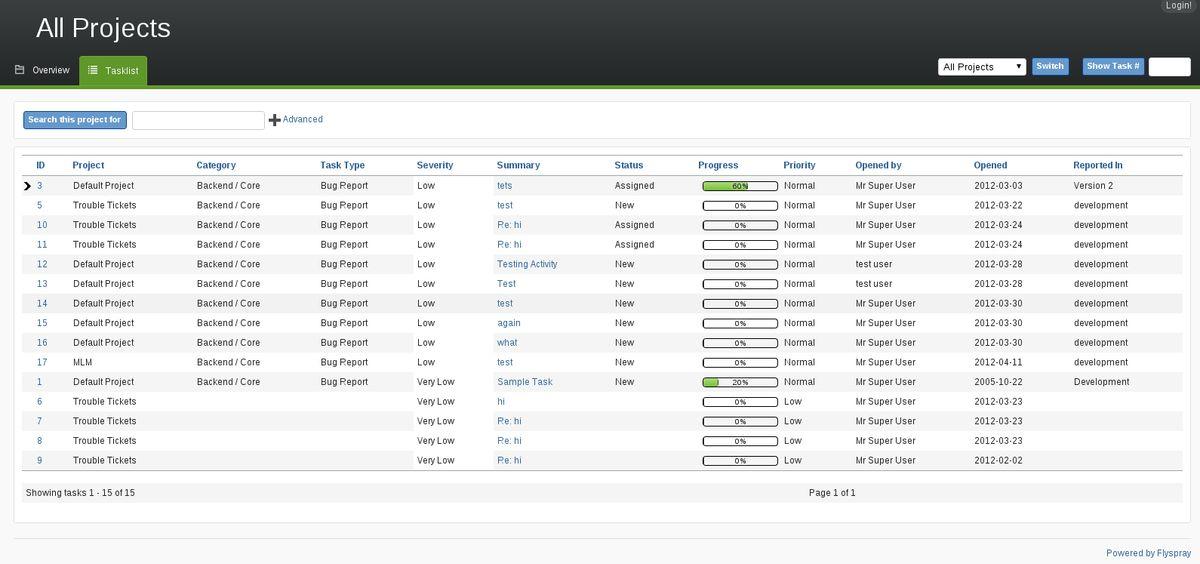Open task ID 3 link

pos(40,186)
